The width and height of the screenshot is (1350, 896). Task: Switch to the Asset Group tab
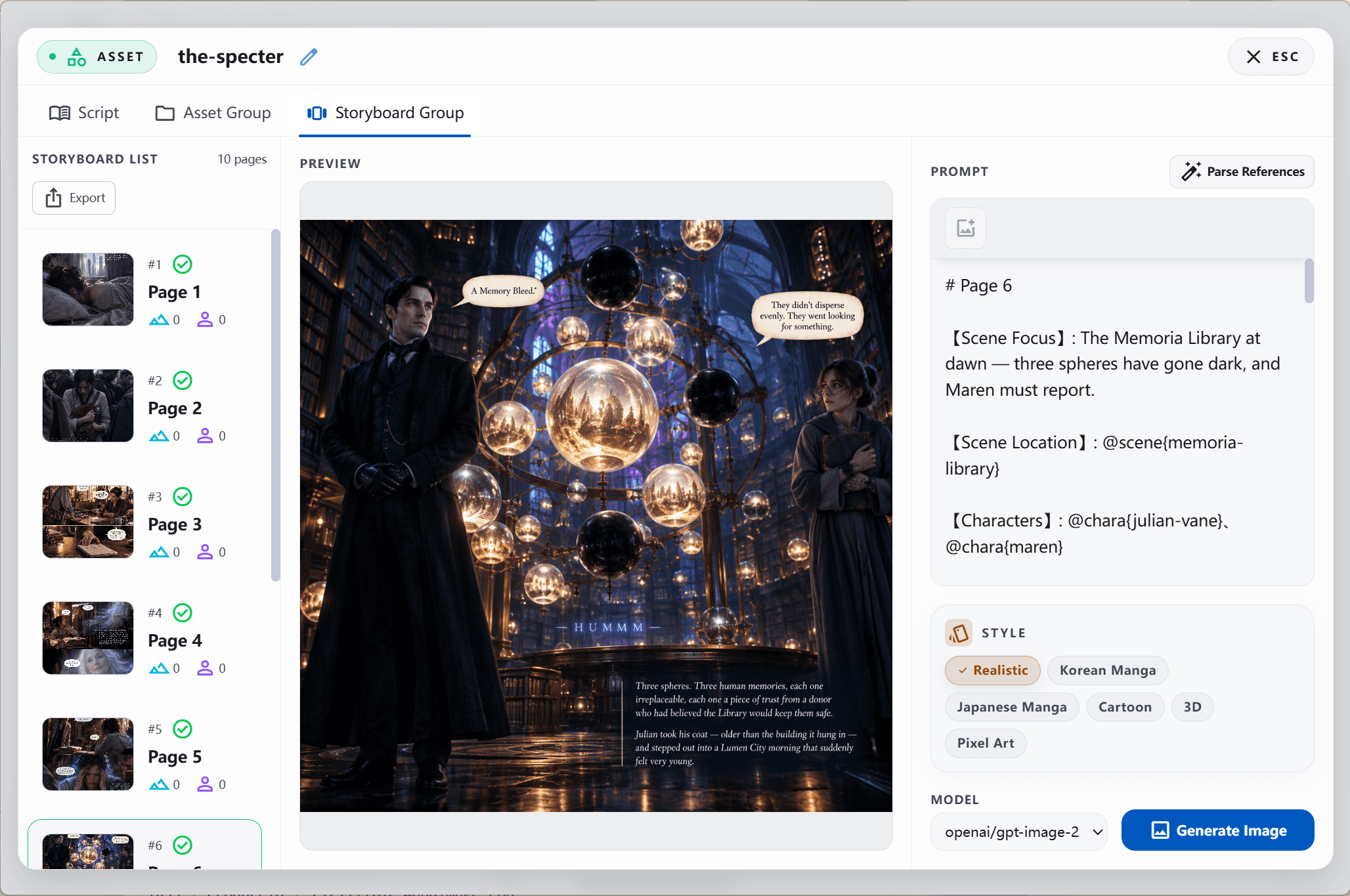tap(213, 113)
